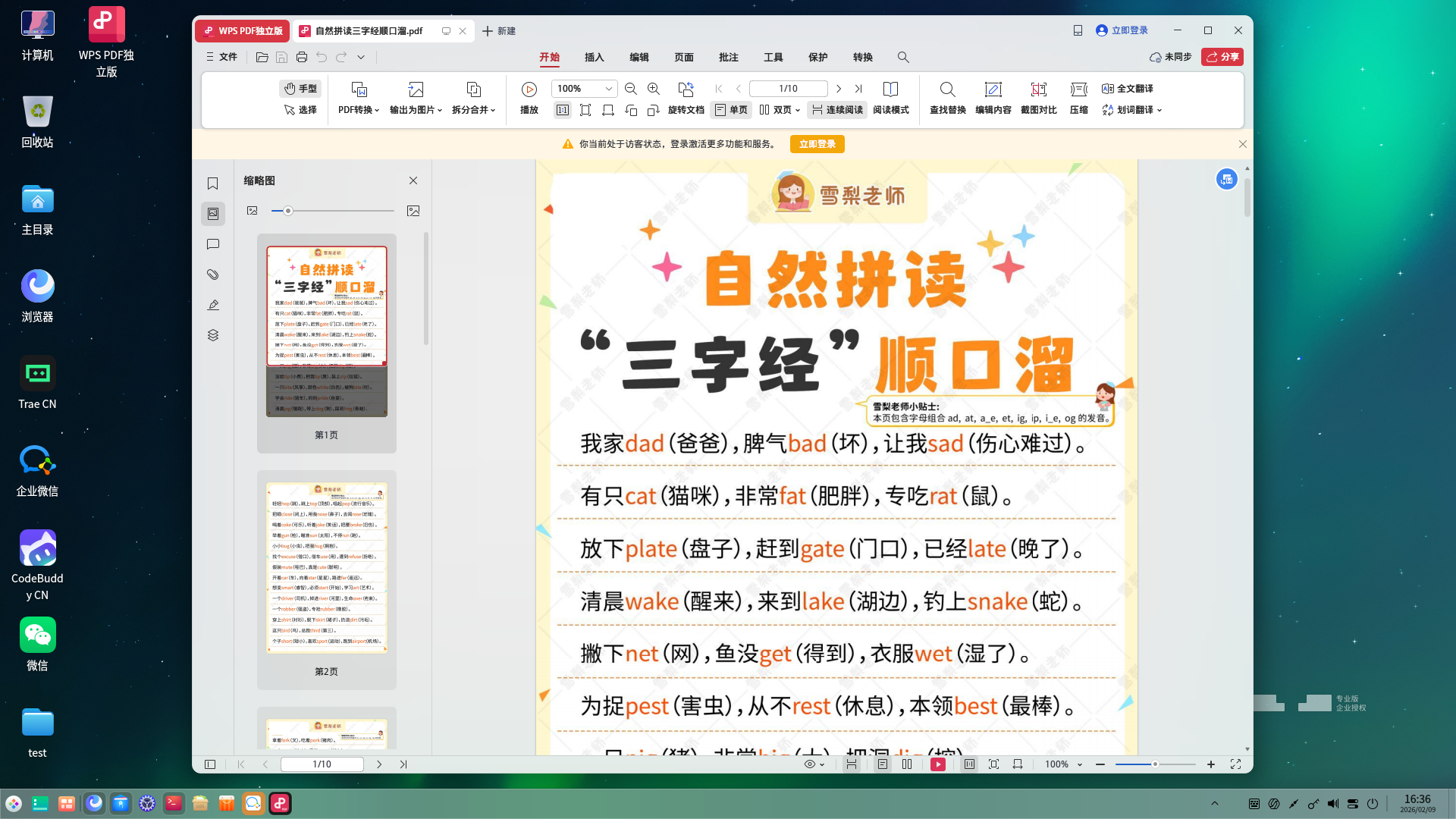Click the Compress PDF icon

point(1078,89)
